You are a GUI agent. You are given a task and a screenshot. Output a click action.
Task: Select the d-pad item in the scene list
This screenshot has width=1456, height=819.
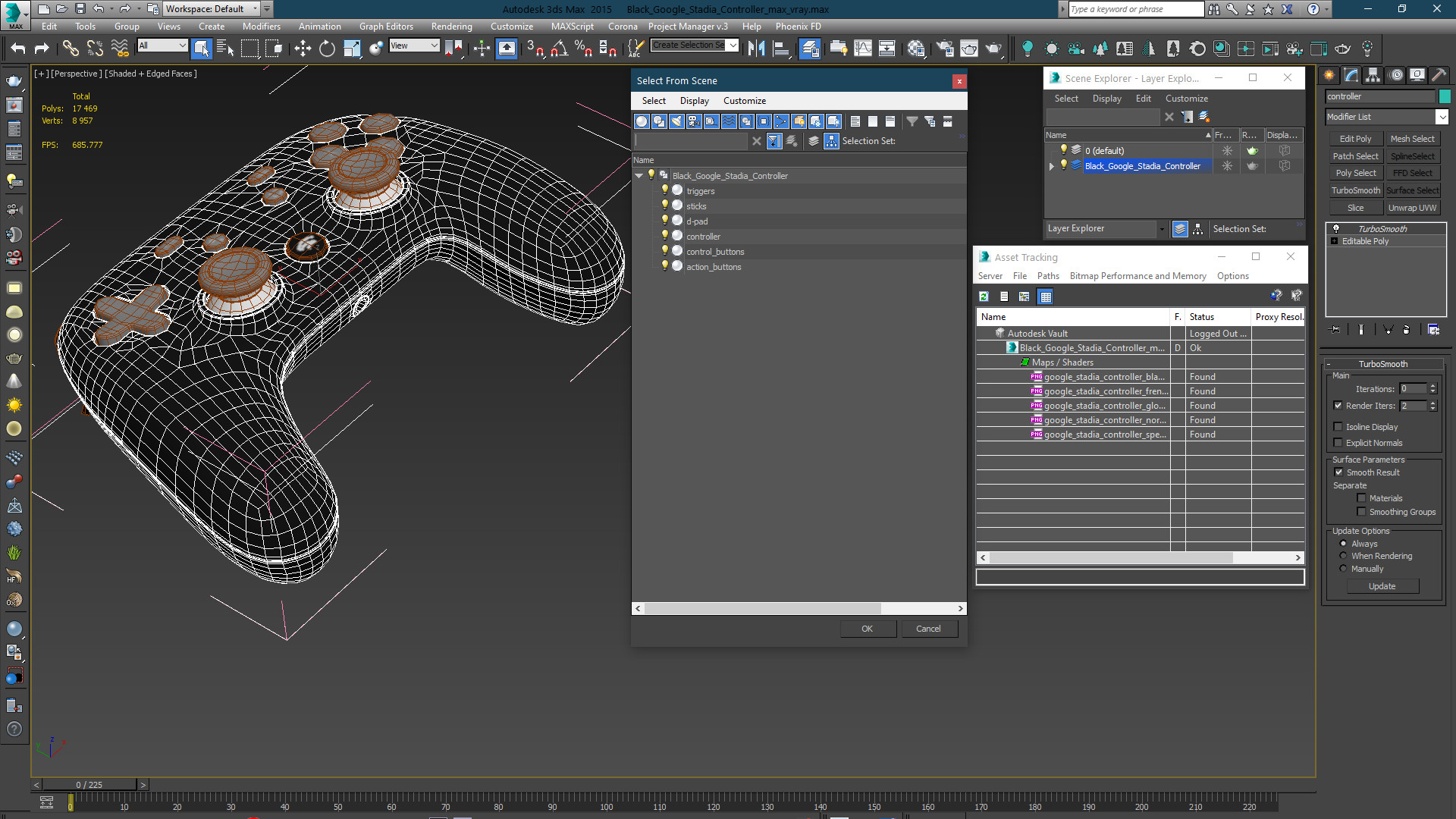[697, 221]
